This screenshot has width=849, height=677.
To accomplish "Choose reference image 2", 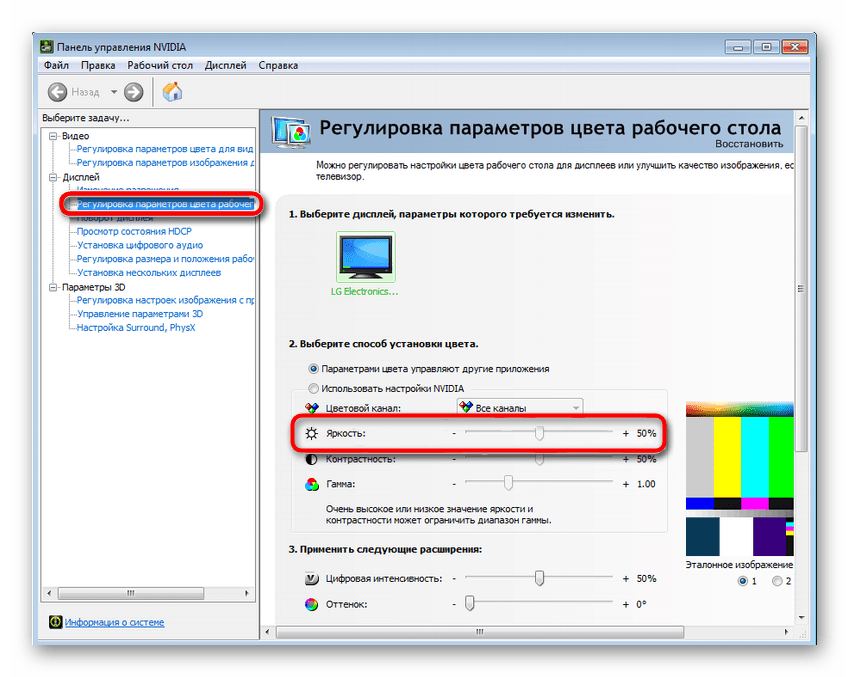I will coord(777,581).
